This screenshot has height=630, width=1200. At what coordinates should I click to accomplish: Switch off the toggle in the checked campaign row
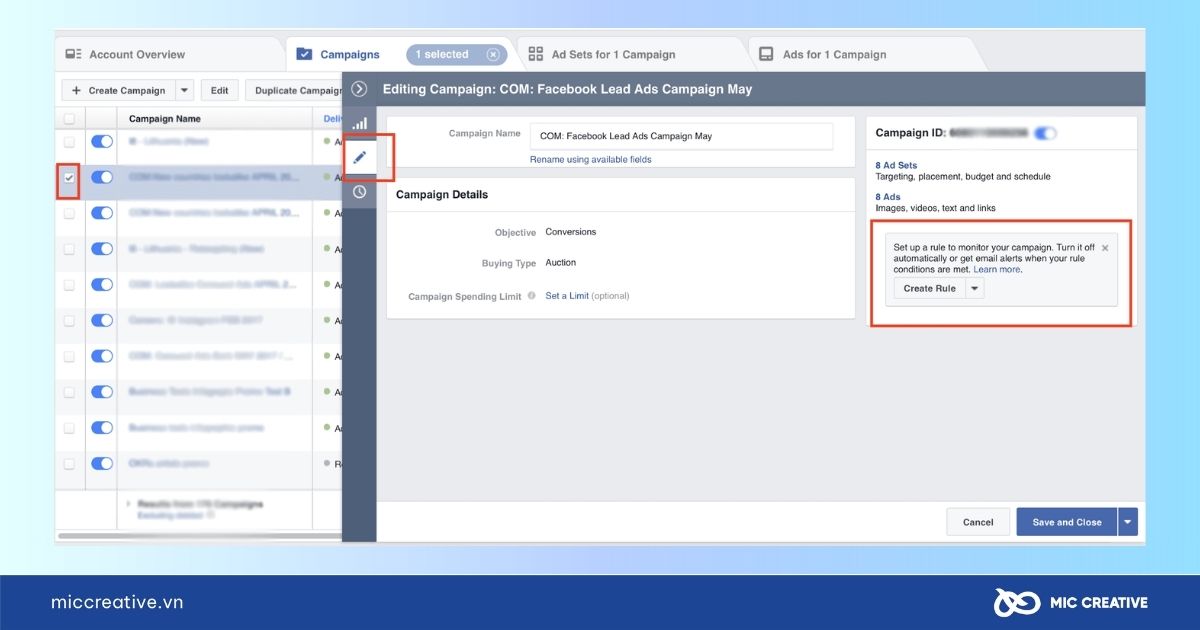[102, 177]
